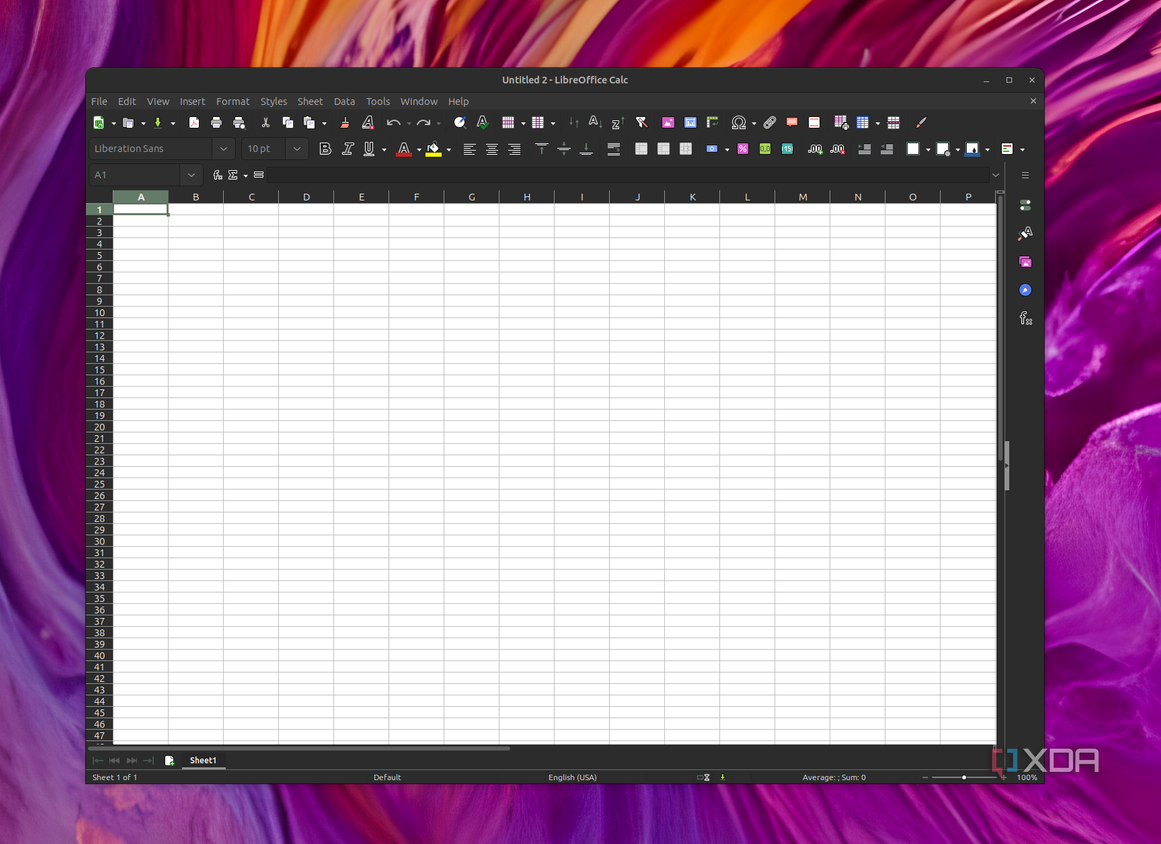The height and width of the screenshot is (844, 1161).
Task: Export directly as PDF
Action: (x=194, y=123)
